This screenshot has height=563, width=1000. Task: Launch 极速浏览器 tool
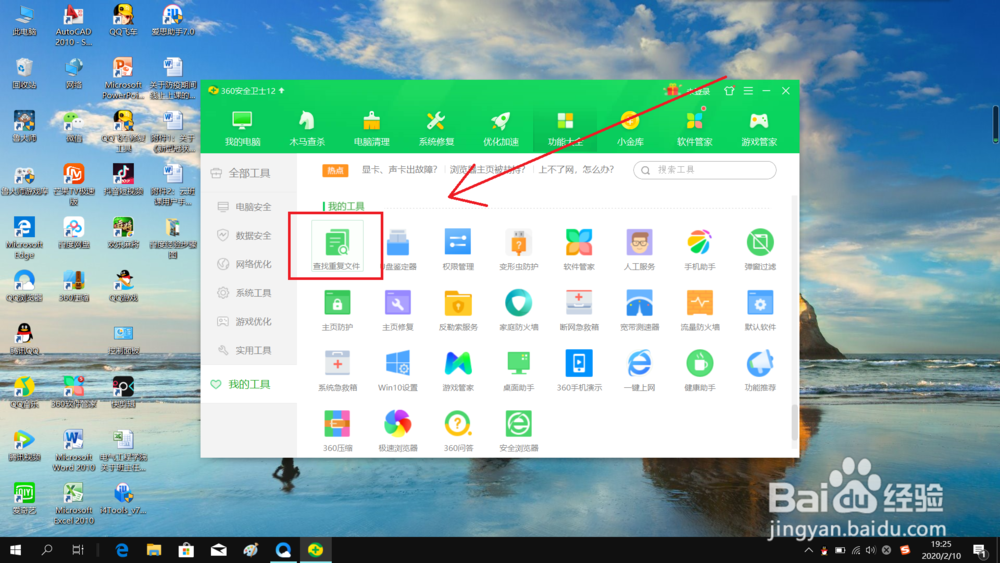398,430
